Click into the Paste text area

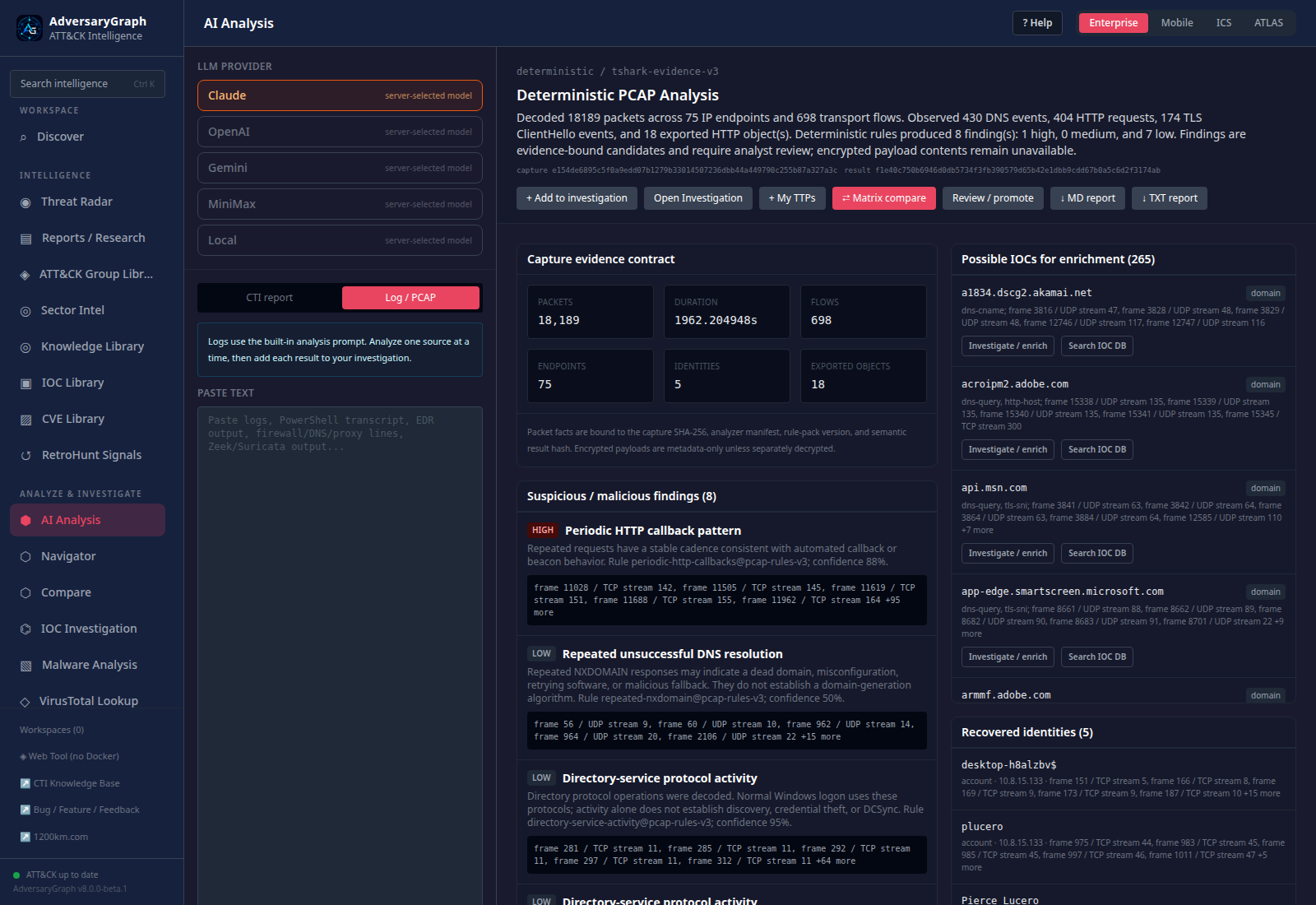(340, 654)
